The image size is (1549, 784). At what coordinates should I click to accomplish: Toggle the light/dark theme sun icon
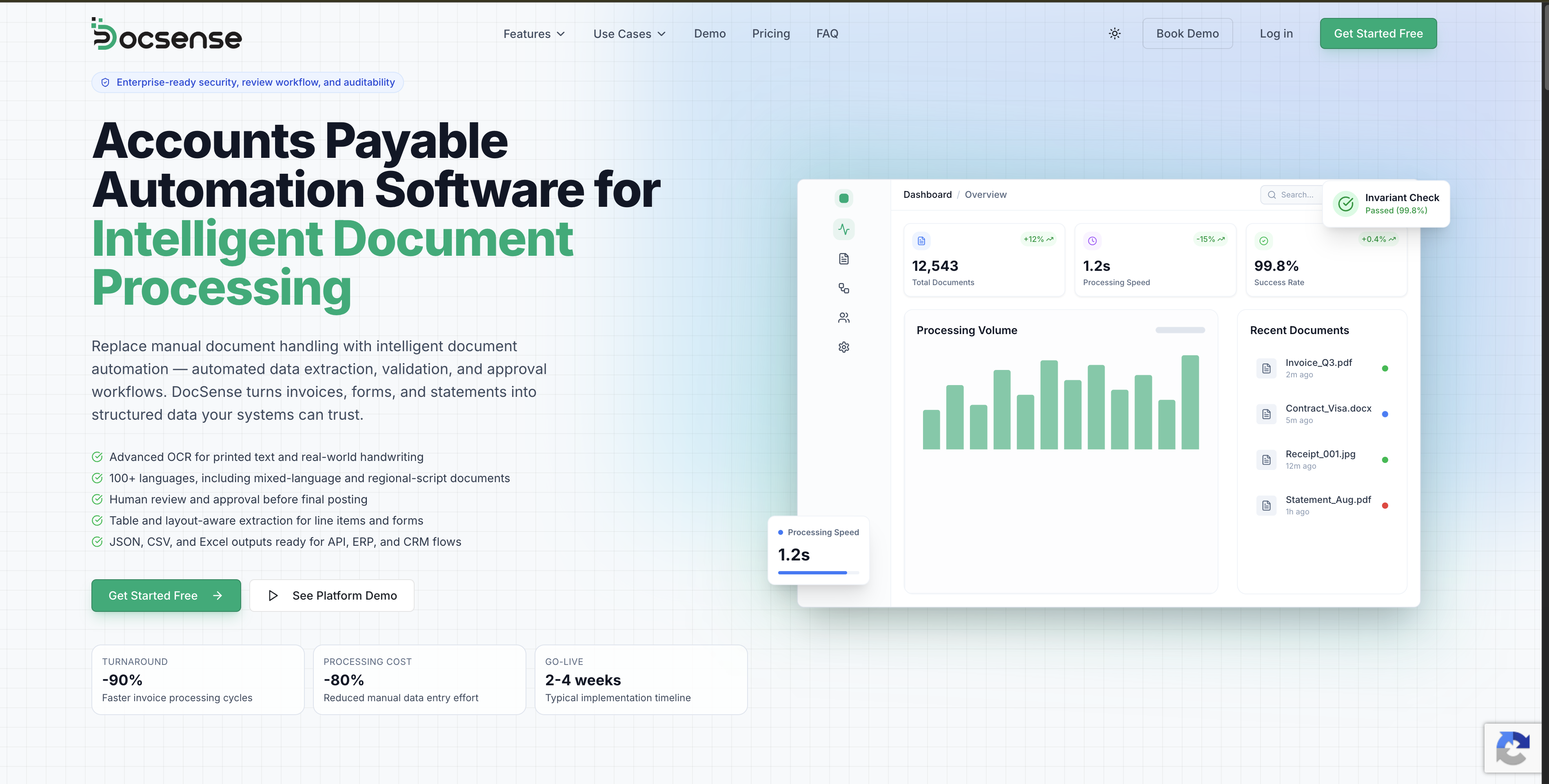point(1114,34)
